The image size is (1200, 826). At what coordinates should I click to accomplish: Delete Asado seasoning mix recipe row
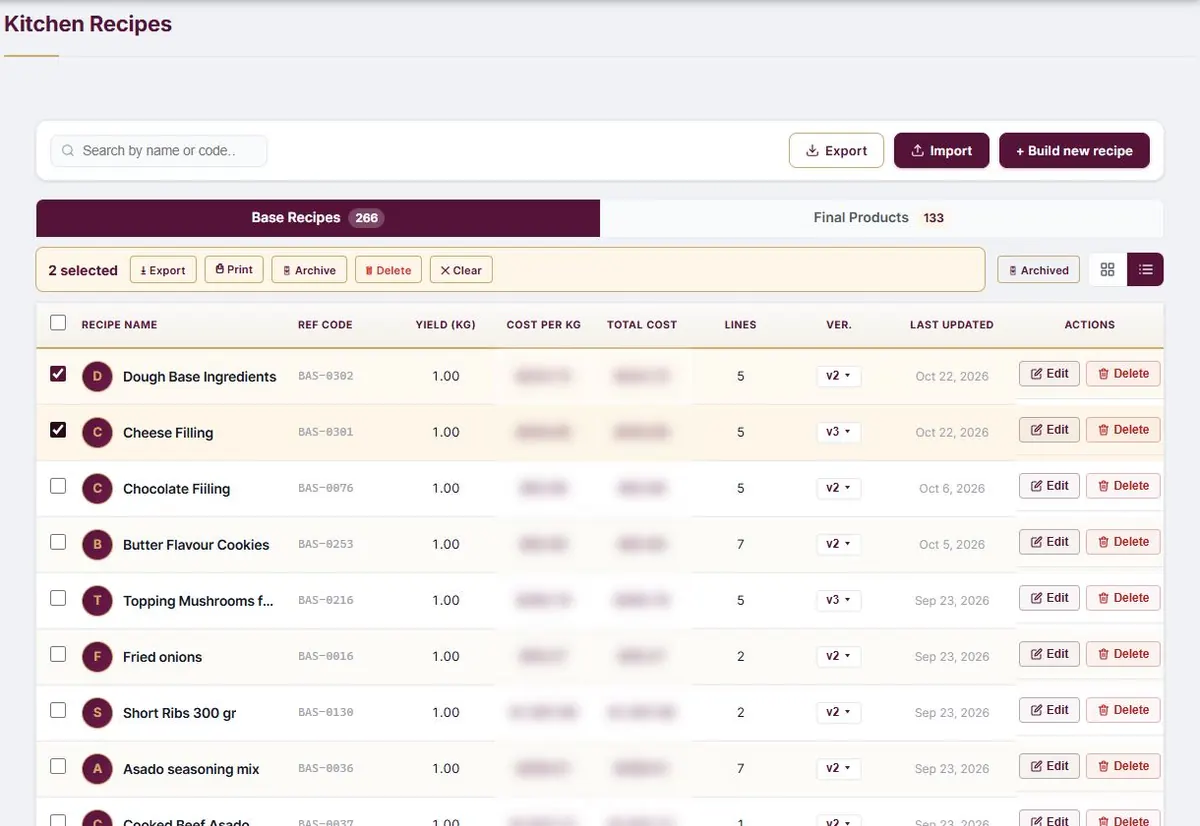tap(1123, 765)
